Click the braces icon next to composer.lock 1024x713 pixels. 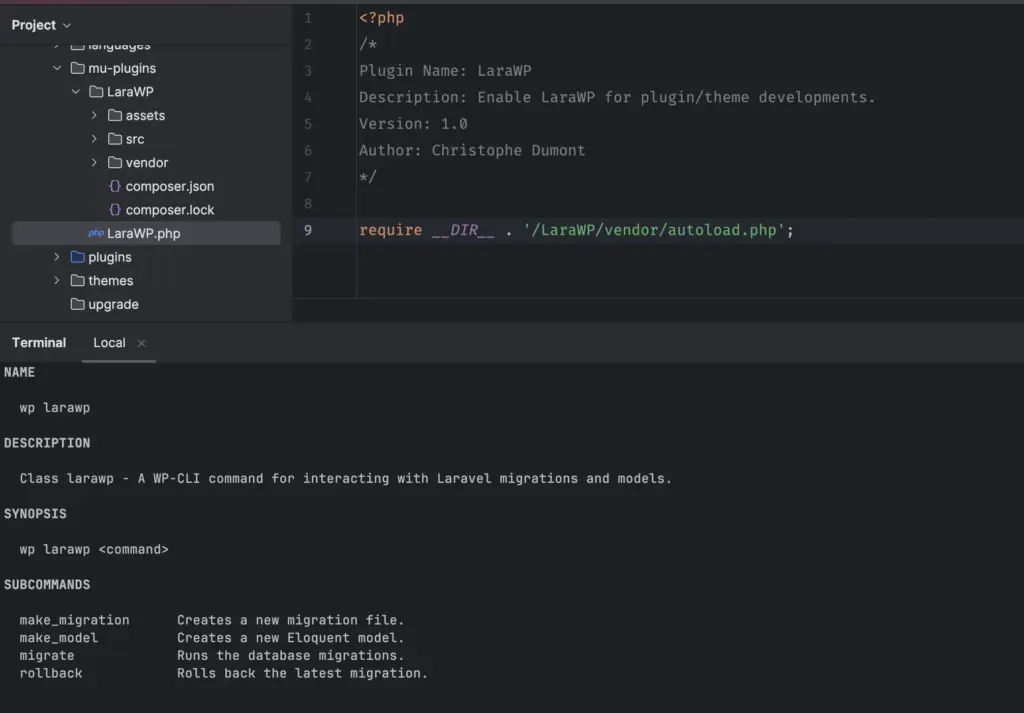(113, 209)
